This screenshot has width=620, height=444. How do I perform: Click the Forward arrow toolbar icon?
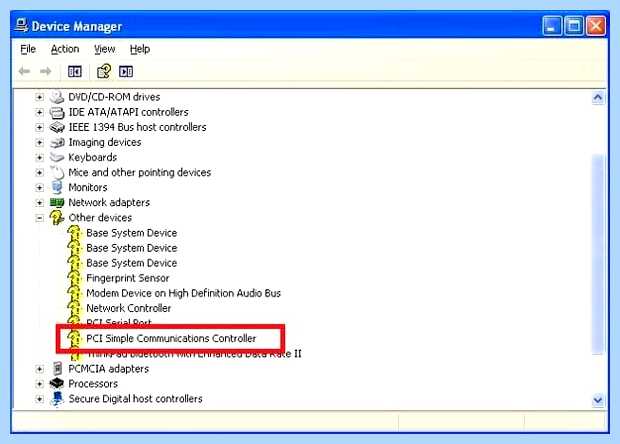[x=45, y=72]
